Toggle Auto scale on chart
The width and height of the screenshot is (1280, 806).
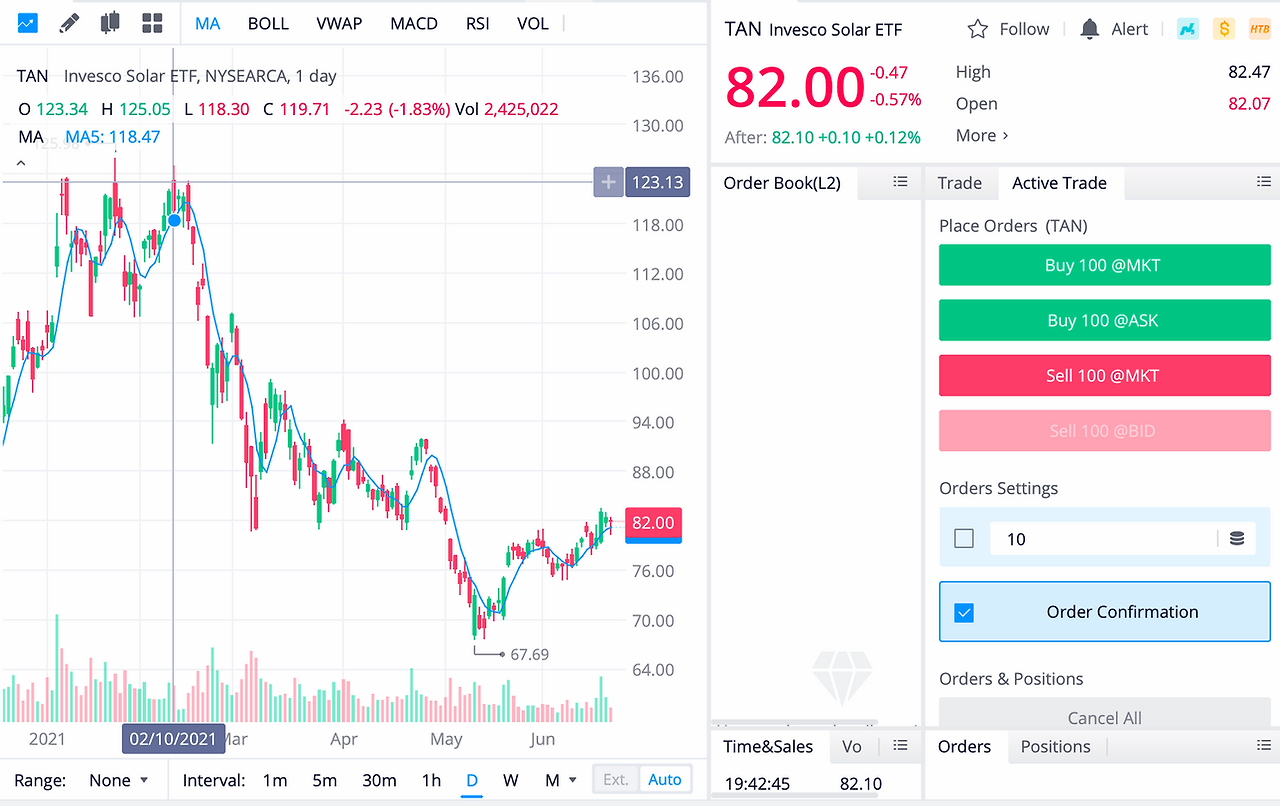point(665,780)
